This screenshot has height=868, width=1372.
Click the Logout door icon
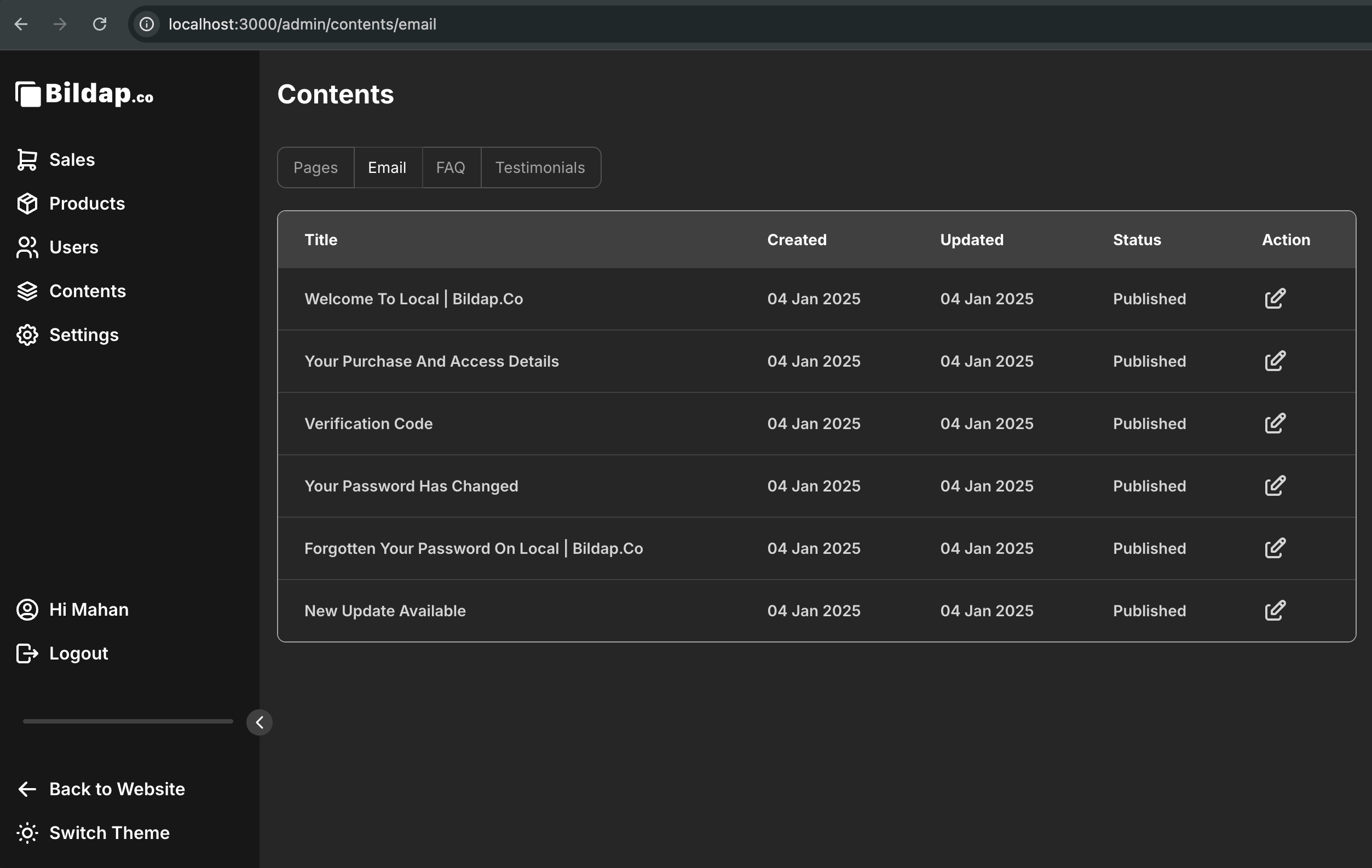(27, 653)
